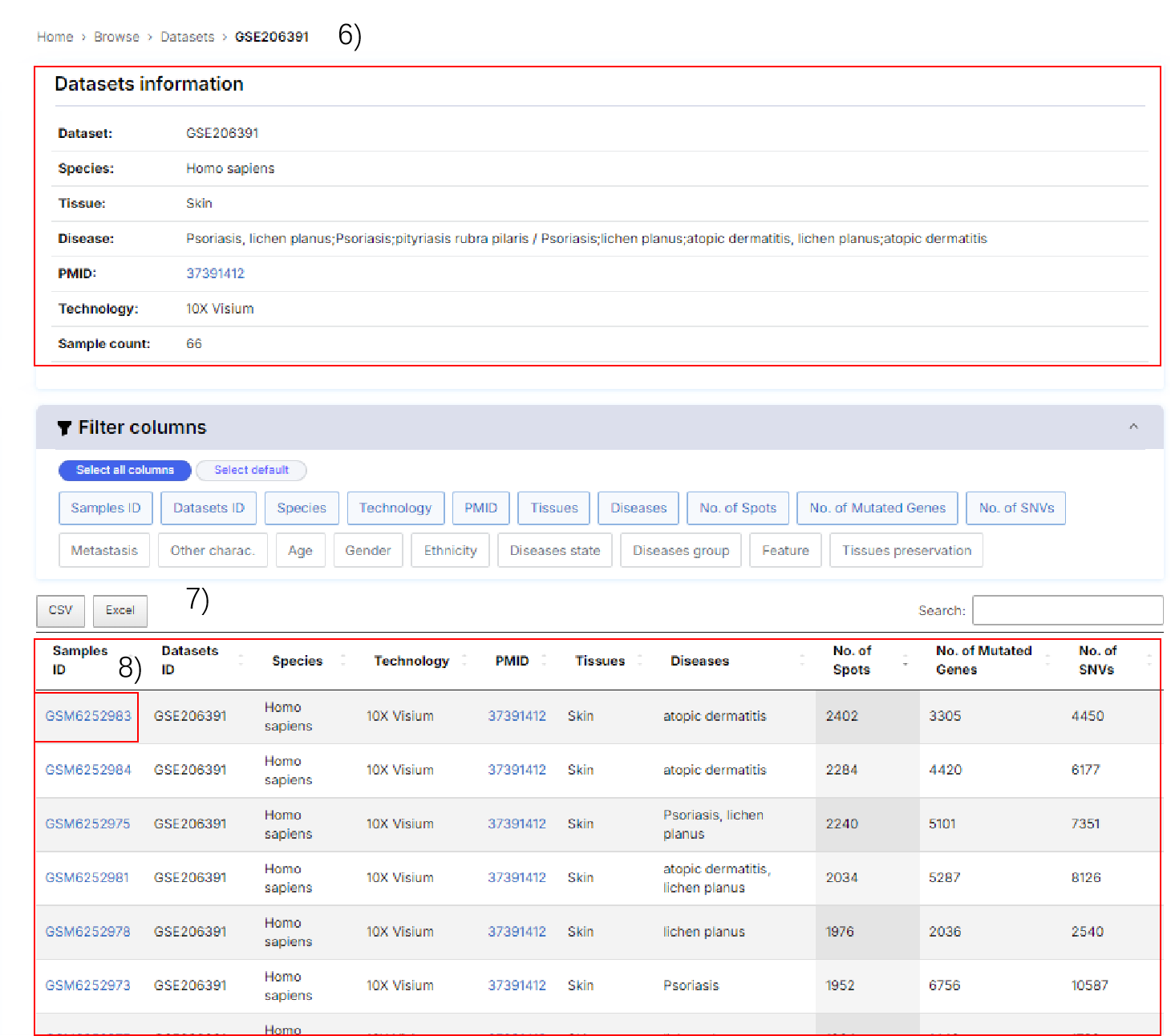
Task: Enable the Gender column filter
Action: (x=367, y=551)
